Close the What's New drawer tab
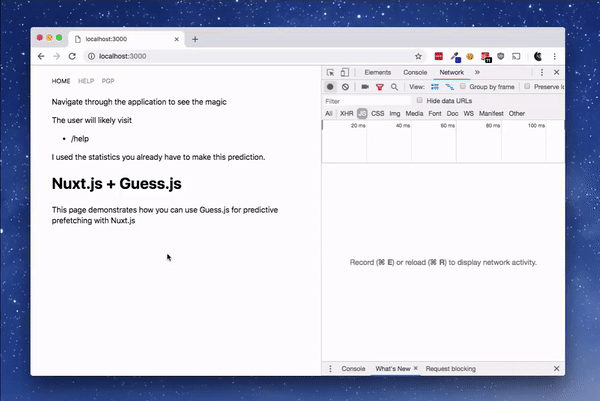 click(416, 368)
